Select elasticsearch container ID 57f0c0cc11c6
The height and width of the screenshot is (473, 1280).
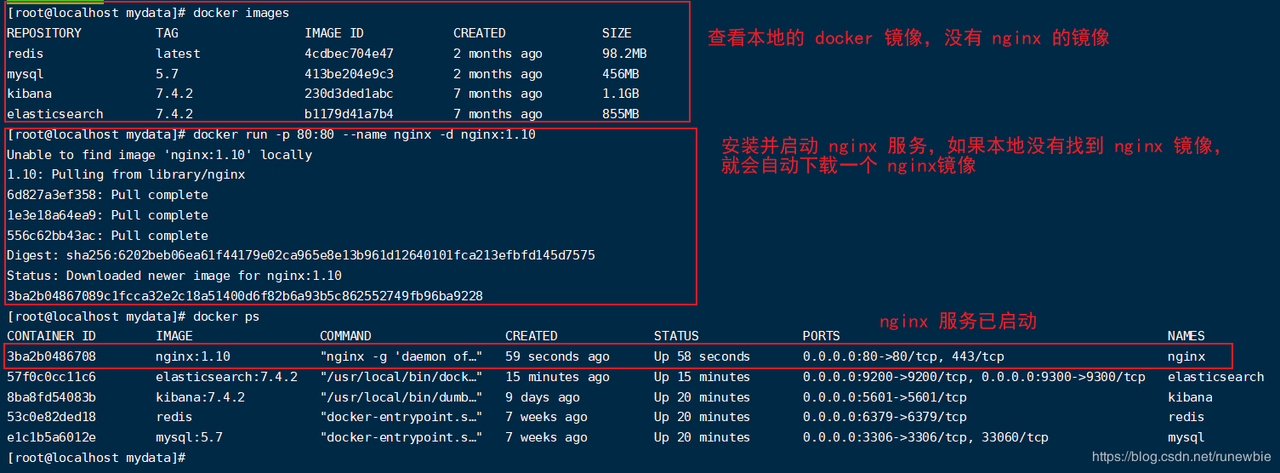point(51,377)
